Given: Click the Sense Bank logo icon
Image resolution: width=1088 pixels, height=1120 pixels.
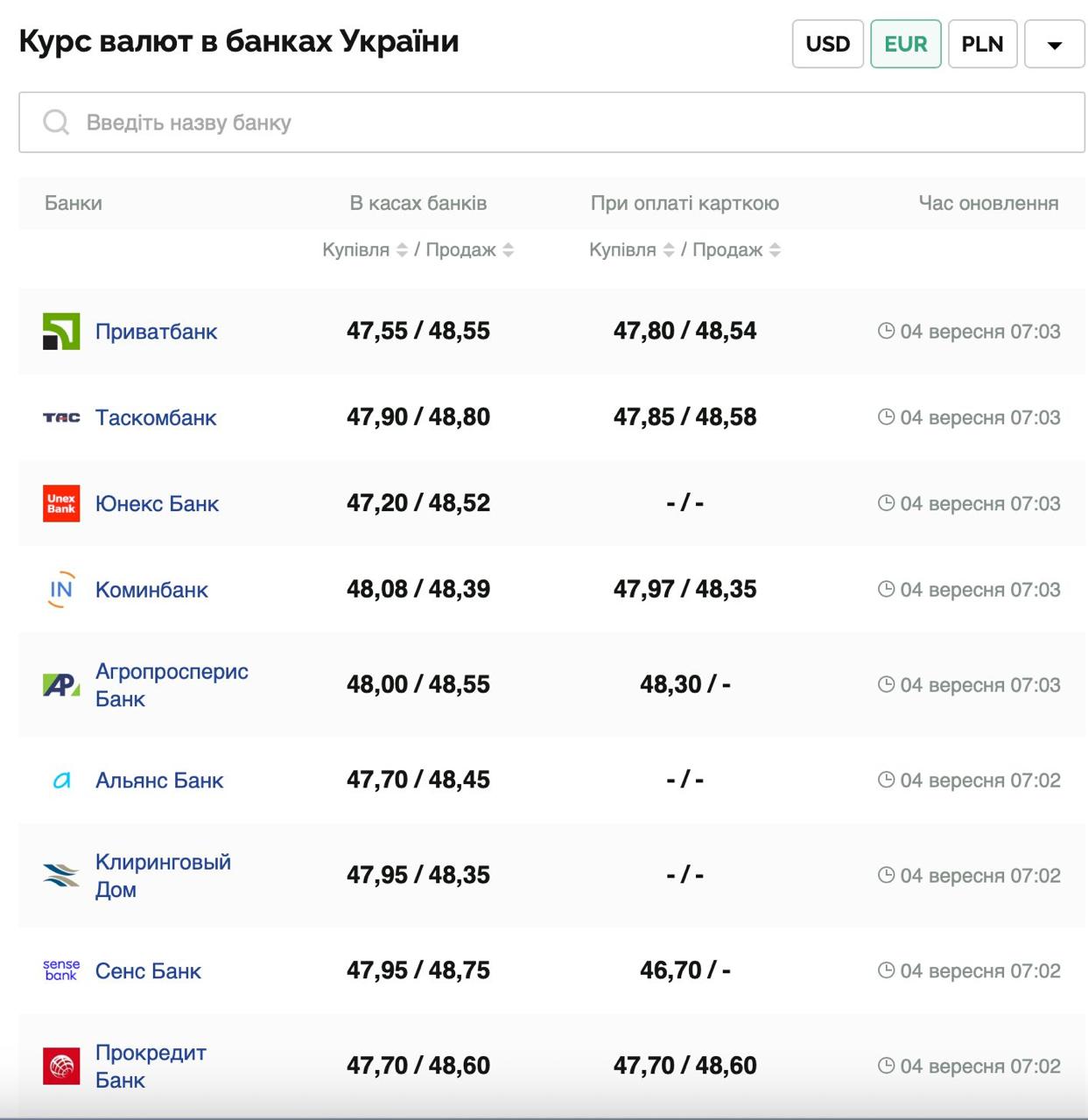Looking at the screenshot, I should pos(61,970).
